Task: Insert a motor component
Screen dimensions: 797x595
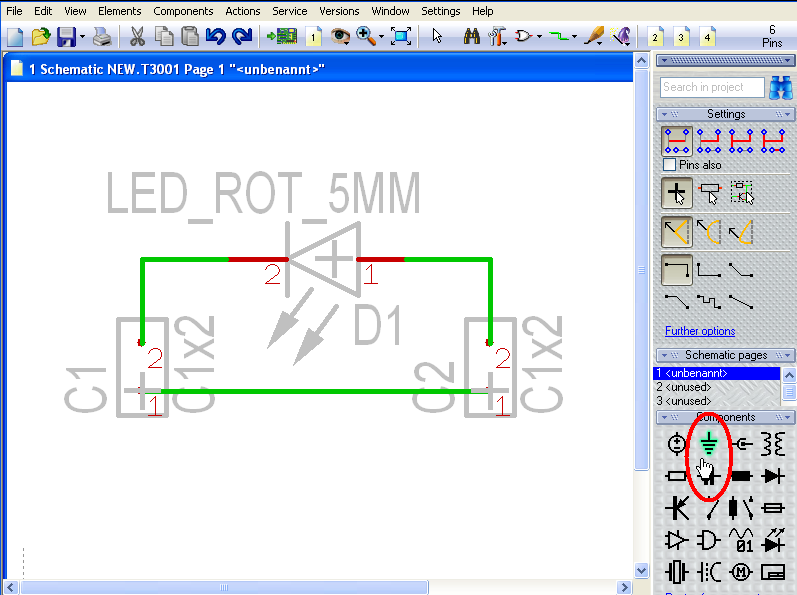Action: (741, 572)
